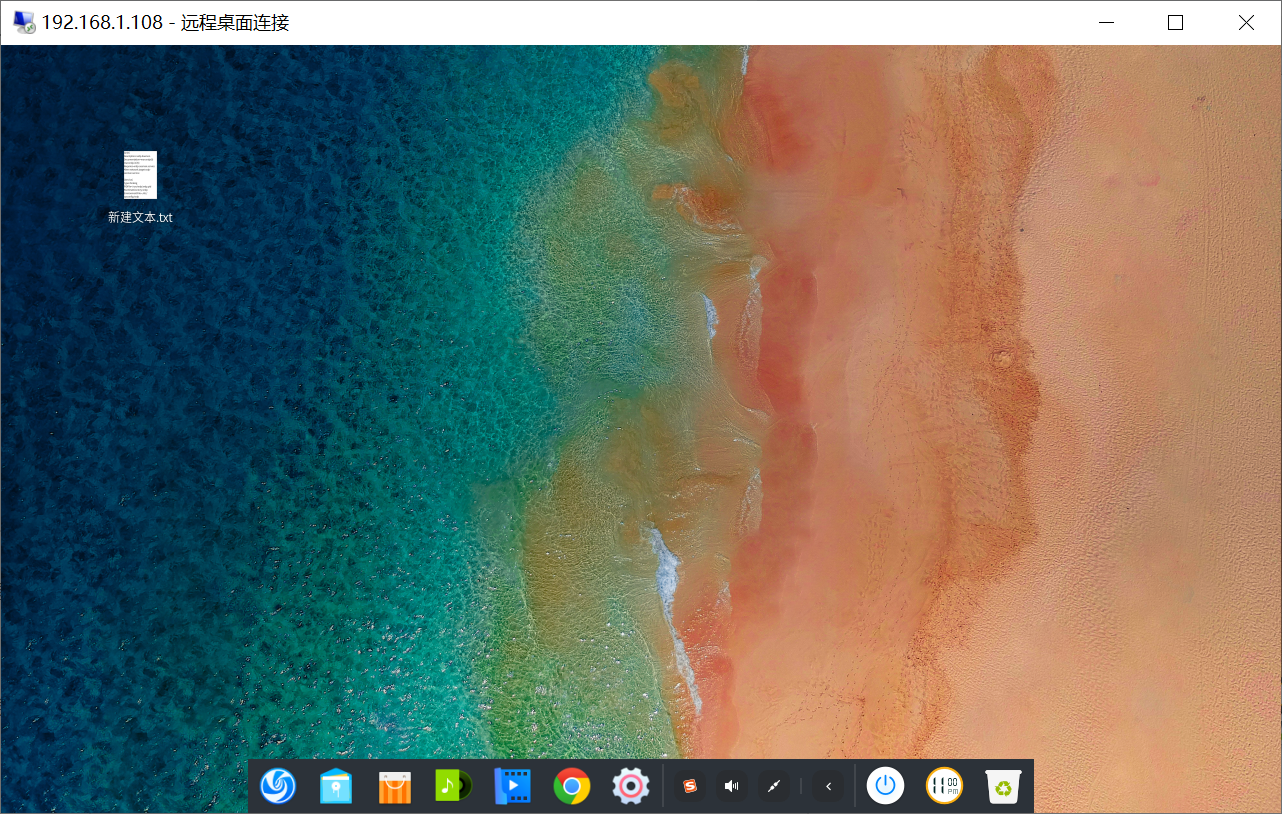
Task: Select the 新建文本.txt filename label
Action: coord(140,216)
